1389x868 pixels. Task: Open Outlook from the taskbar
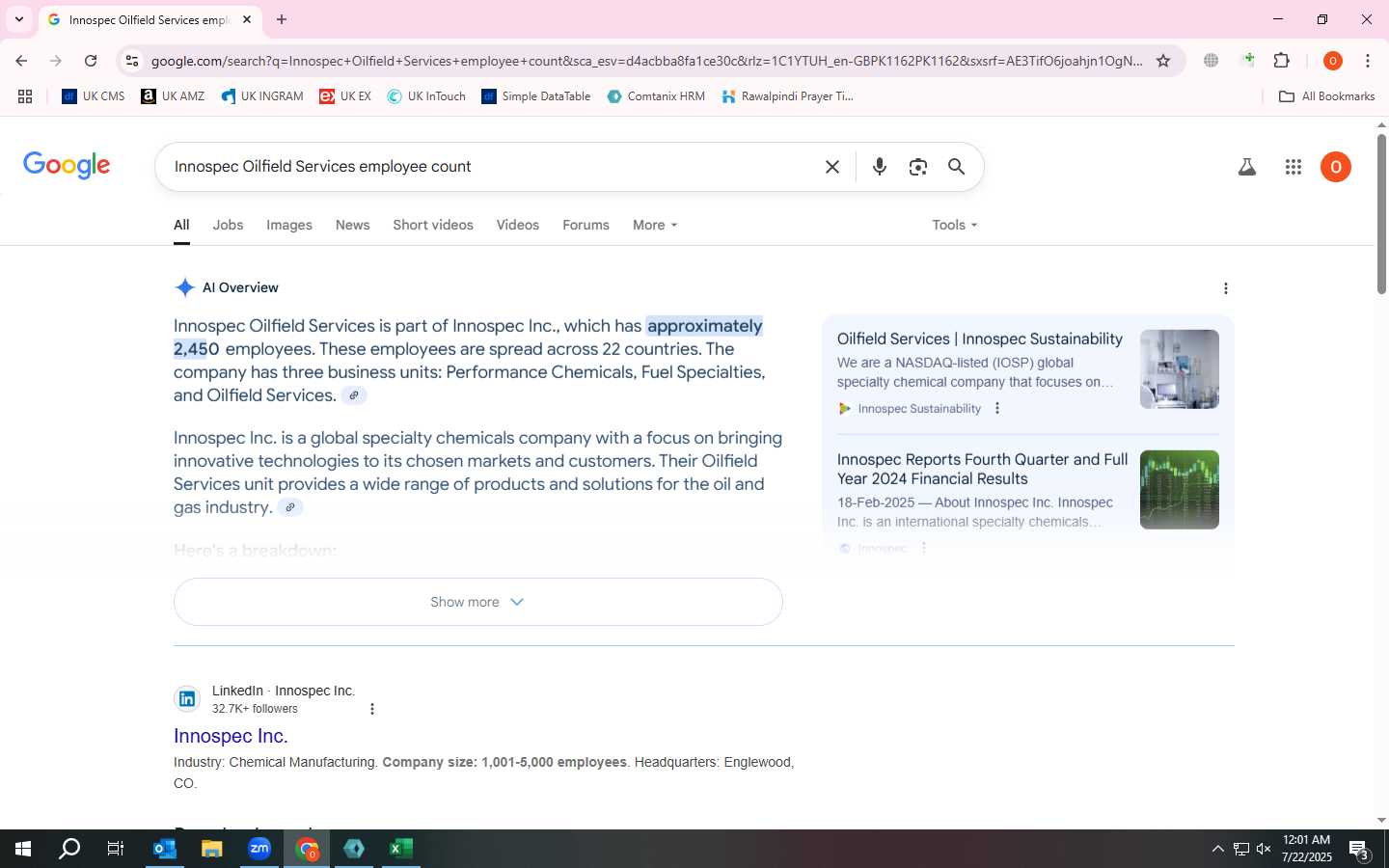(165, 849)
